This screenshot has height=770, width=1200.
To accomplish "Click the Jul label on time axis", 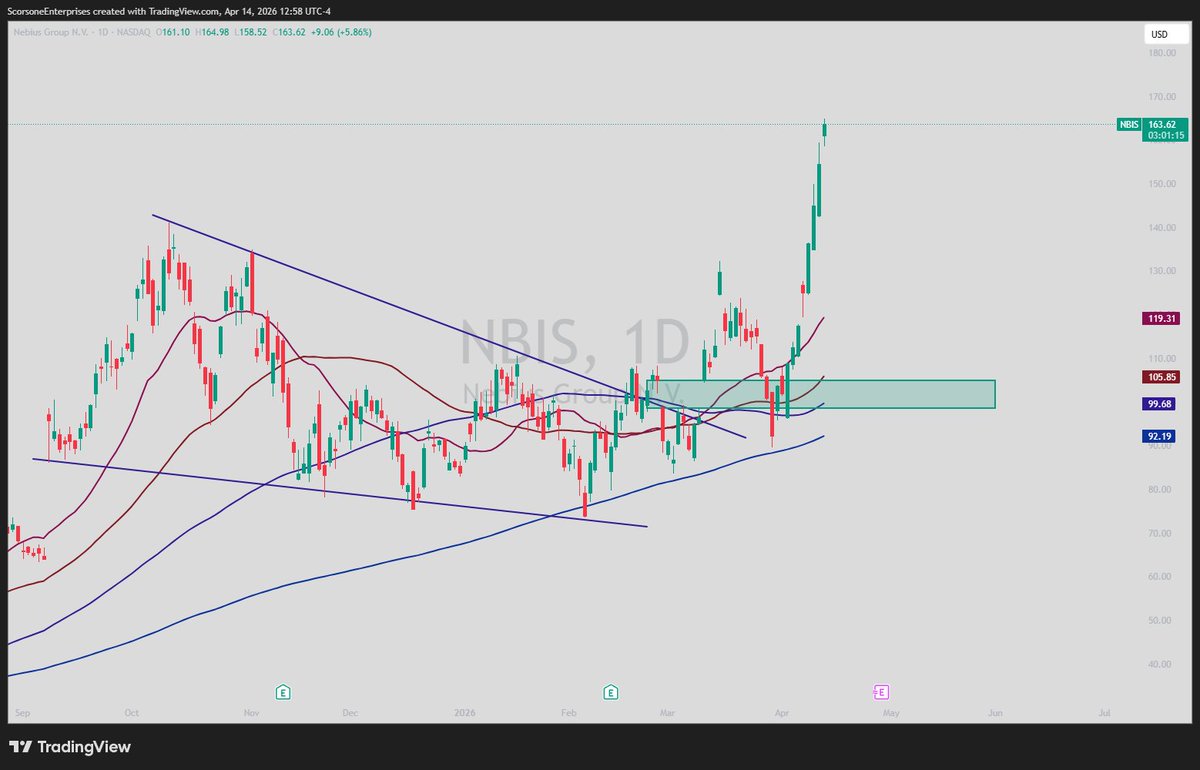I will click(1104, 714).
